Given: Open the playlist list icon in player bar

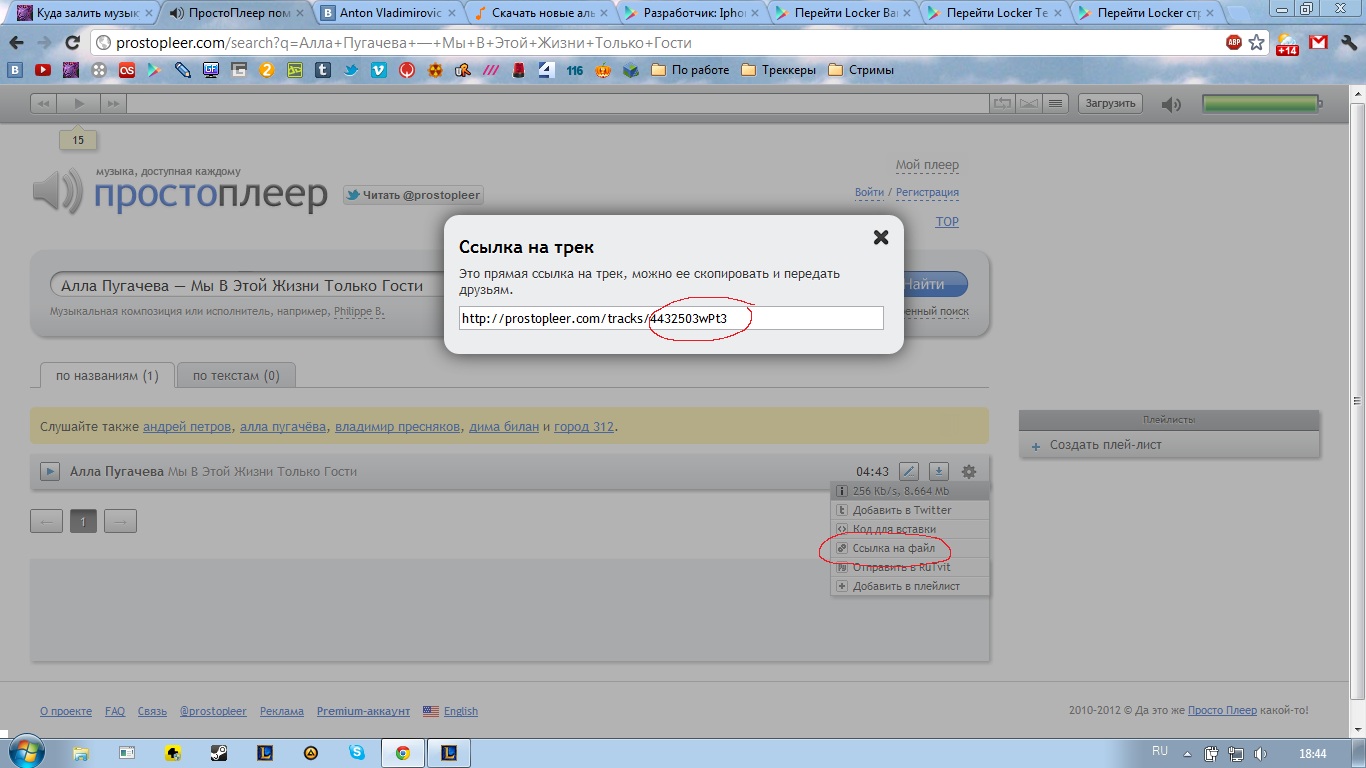Looking at the screenshot, I should (x=1057, y=103).
